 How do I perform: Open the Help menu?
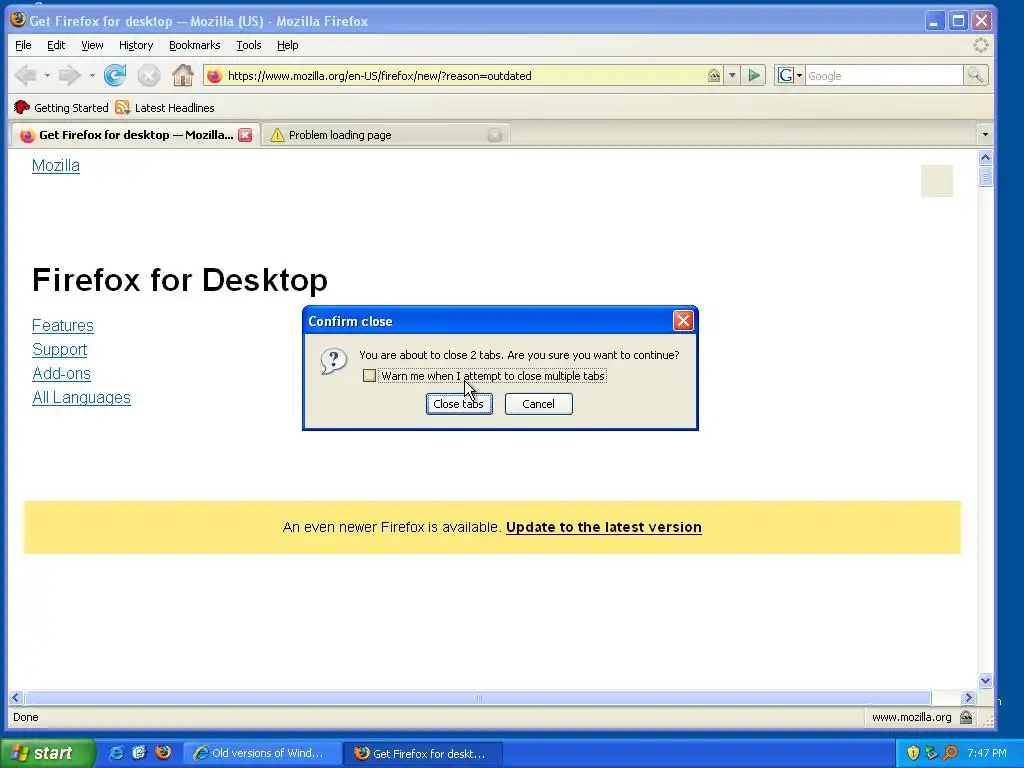[287, 45]
